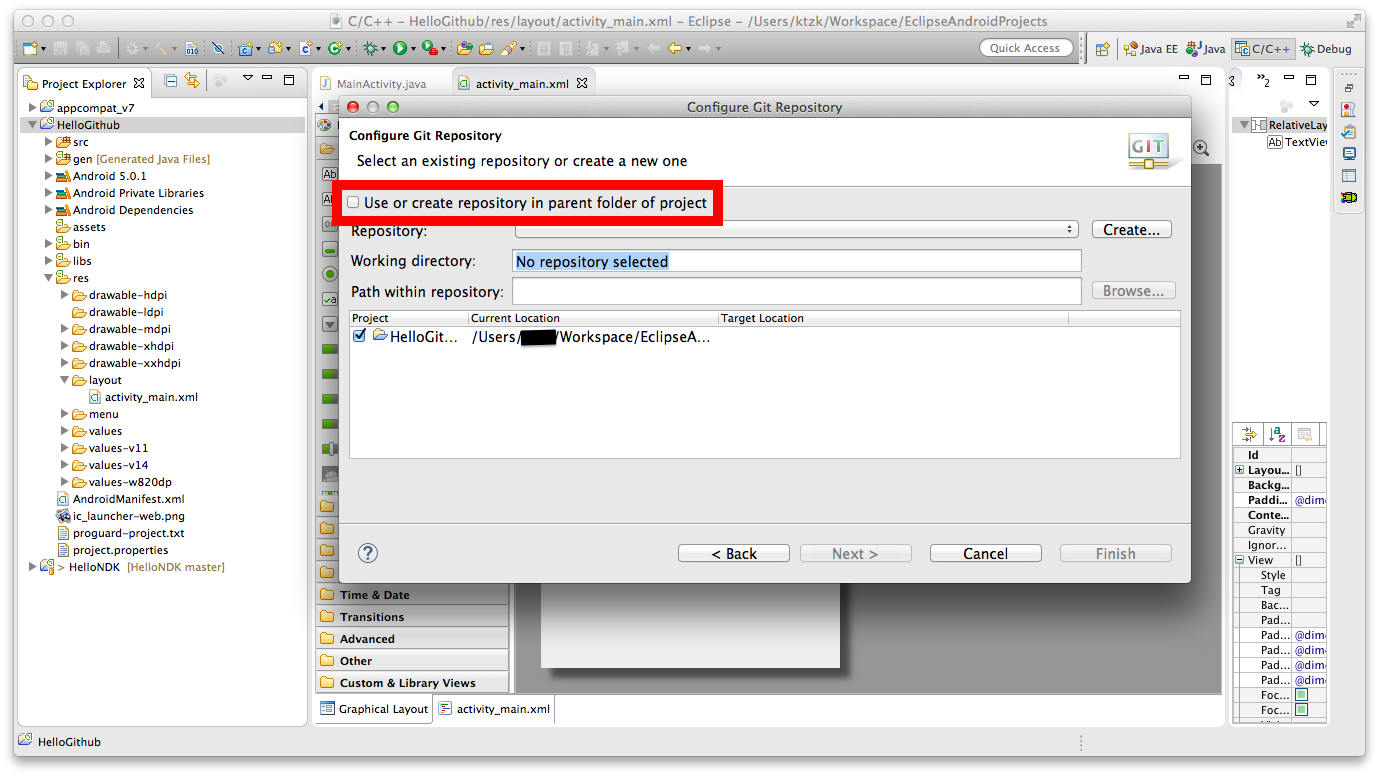Open the Advanced palette category
1379x776 pixels.
(412, 639)
